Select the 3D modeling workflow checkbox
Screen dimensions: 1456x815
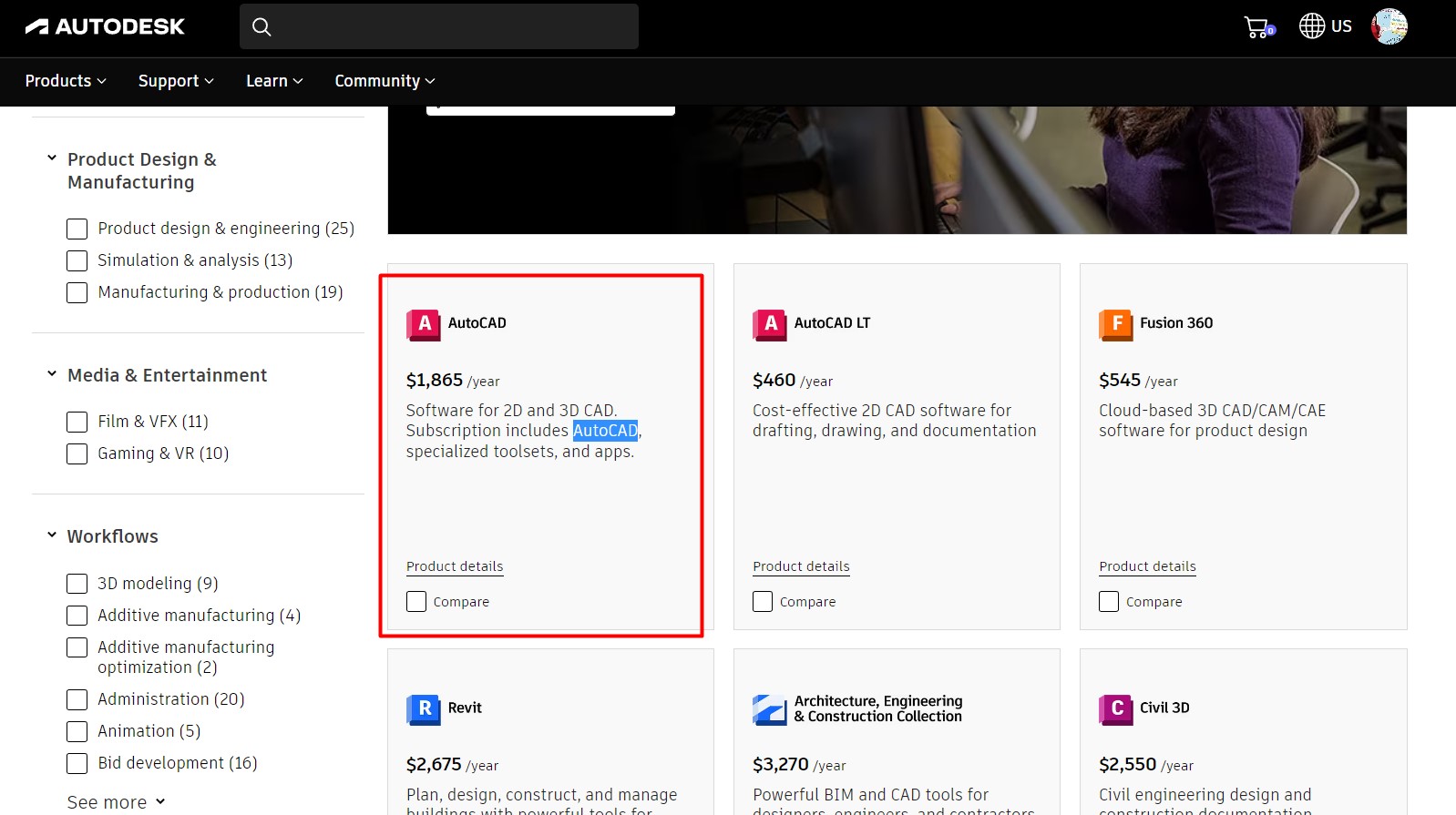(x=77, y=584)
